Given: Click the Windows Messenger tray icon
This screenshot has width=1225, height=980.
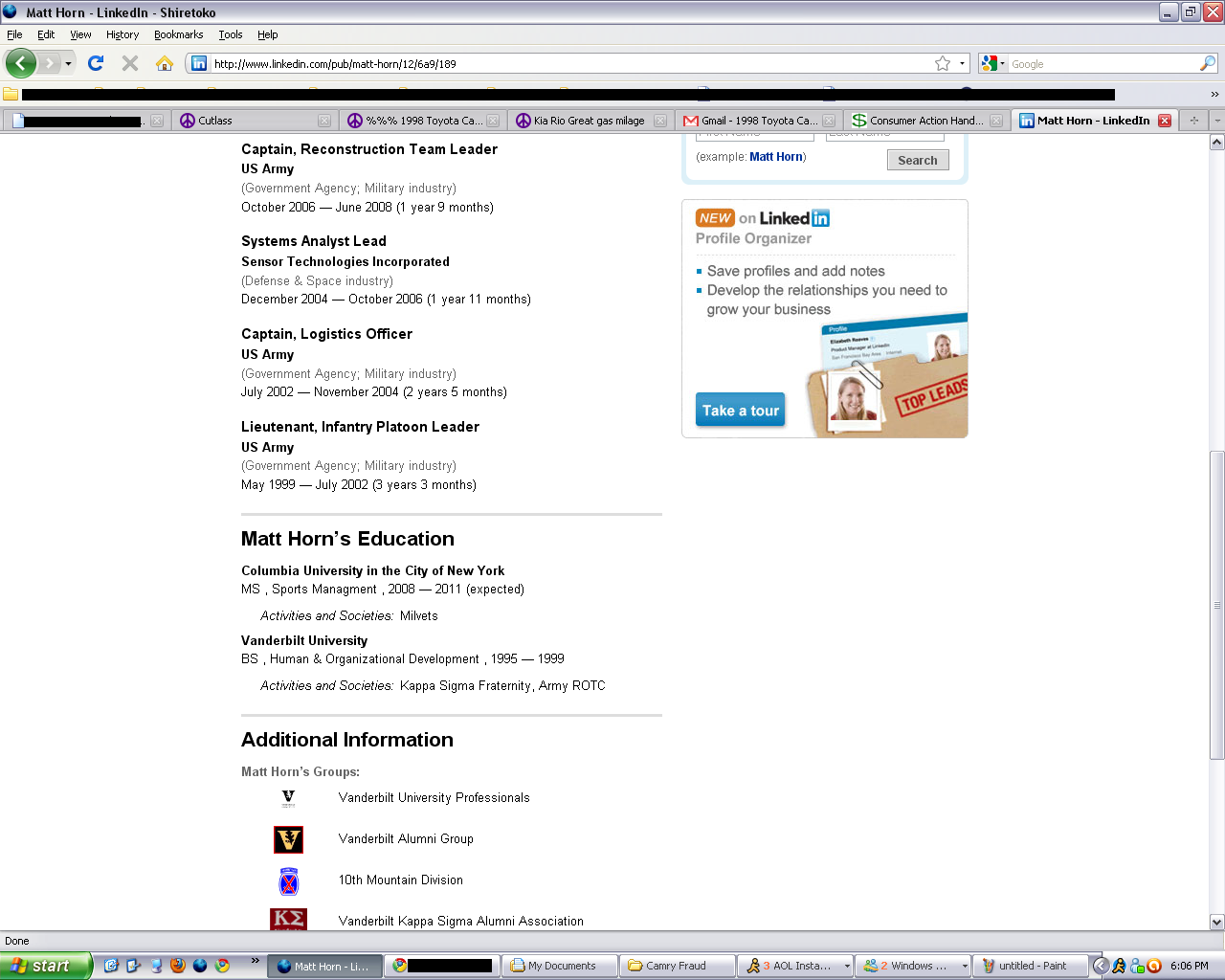Looking at the screenshot, I should [x=1137, y=966].
